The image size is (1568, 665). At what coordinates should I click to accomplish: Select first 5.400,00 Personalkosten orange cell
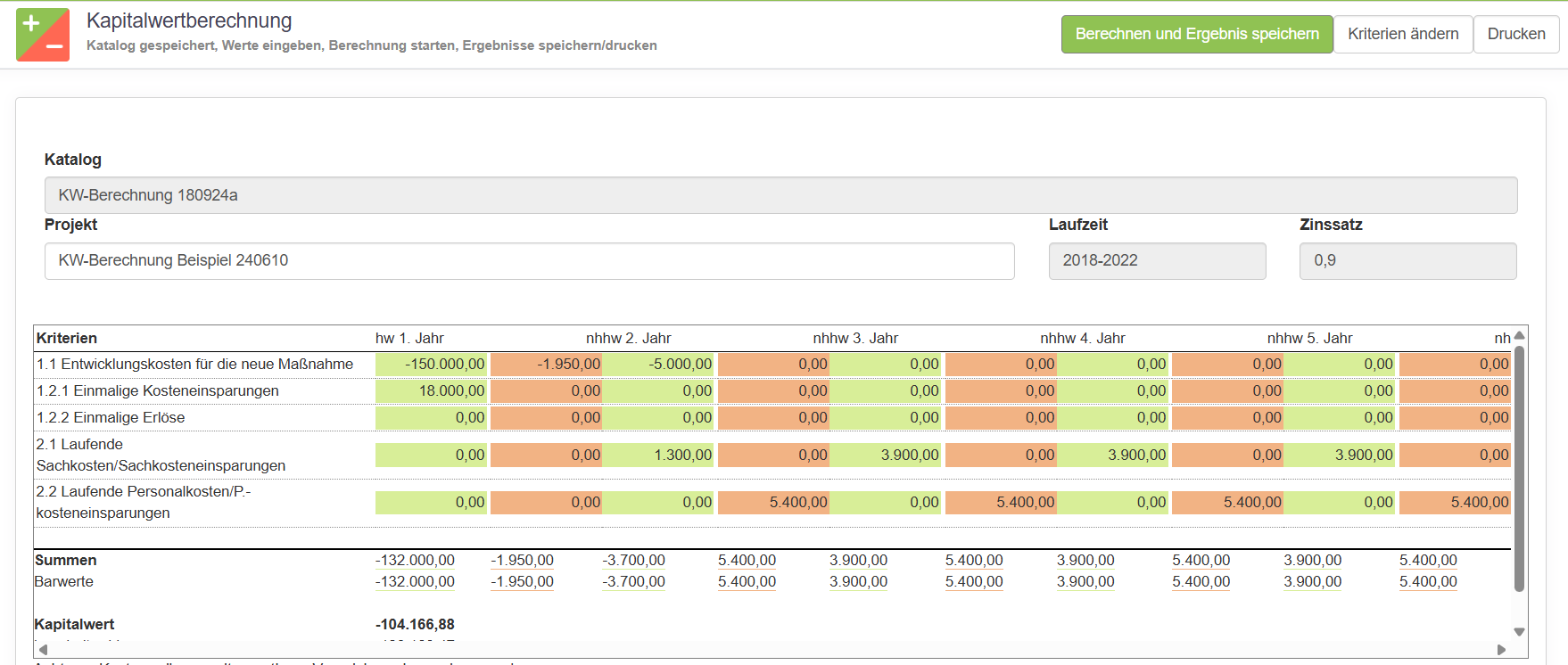tap(773, 503)
